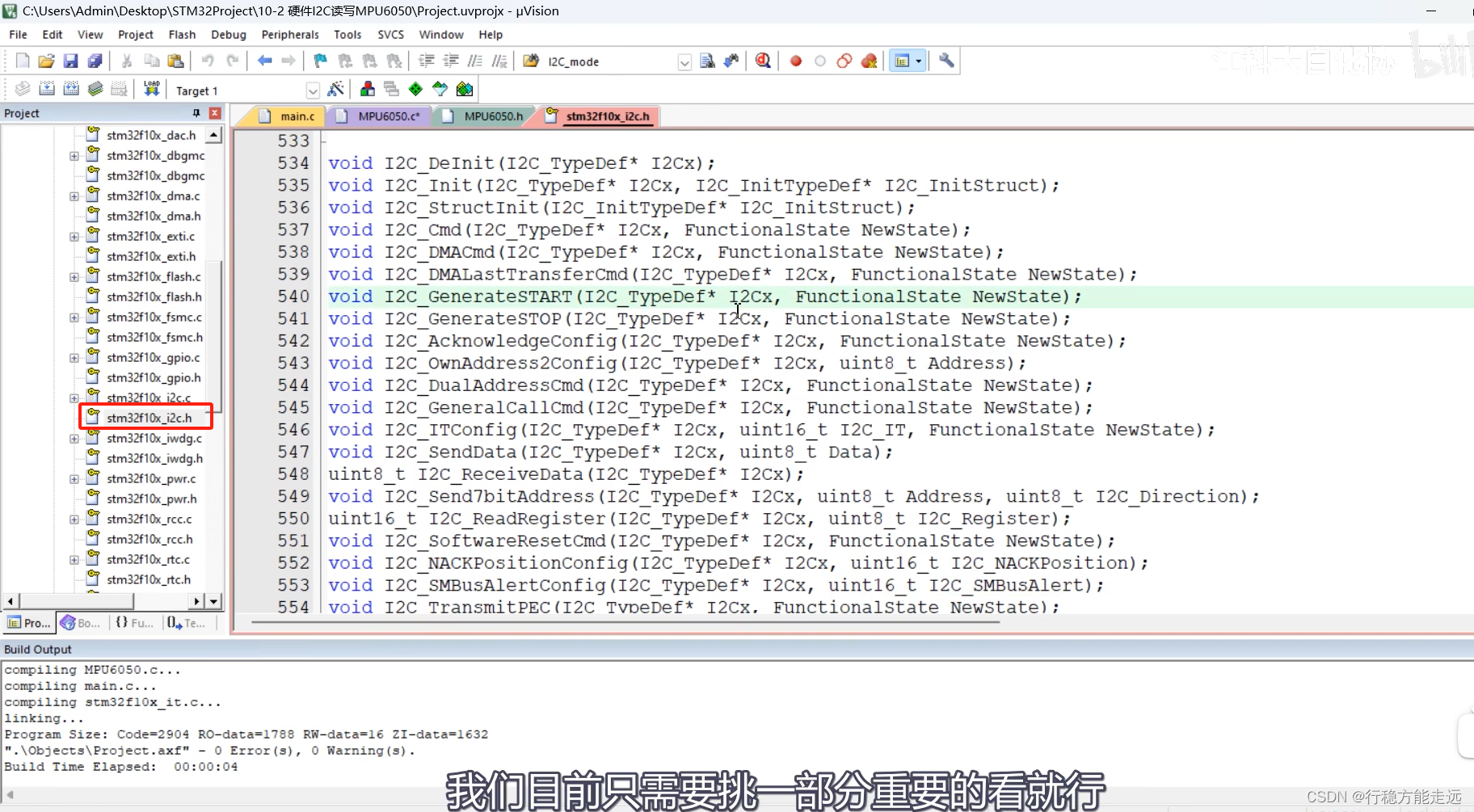
Task: Toggle the Project panel auto-hide pin
Action: (x=196, y=113)
